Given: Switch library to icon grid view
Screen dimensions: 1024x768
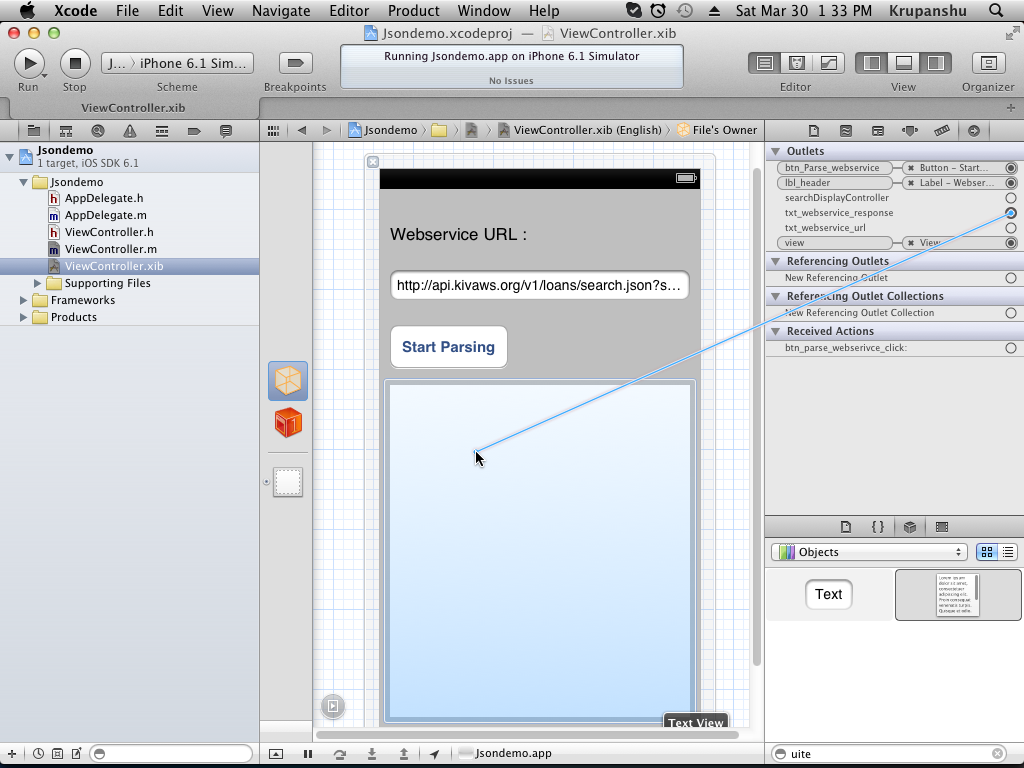Looking at the screenshot, I should [x=987, y=552].
